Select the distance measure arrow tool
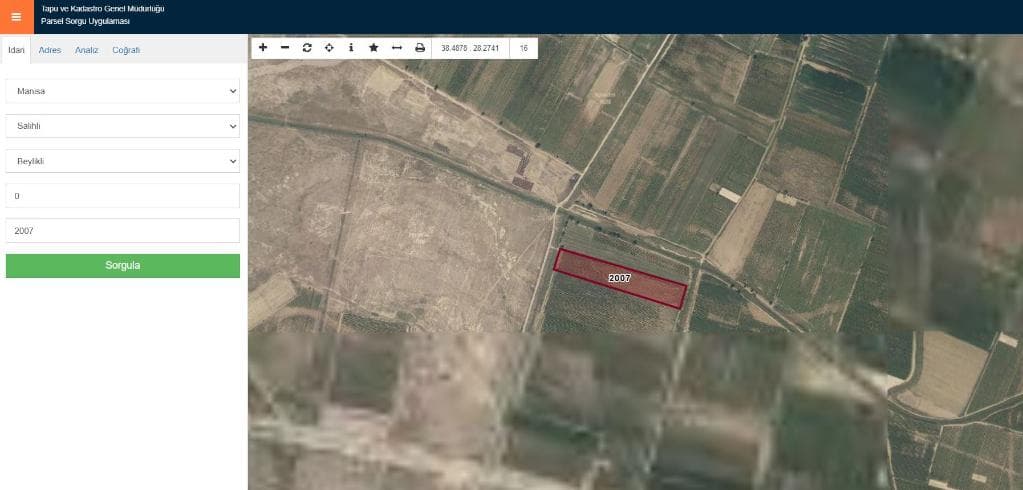This screenshot has height=490, width=1023. pyautogui.click(x=396, y=48)
